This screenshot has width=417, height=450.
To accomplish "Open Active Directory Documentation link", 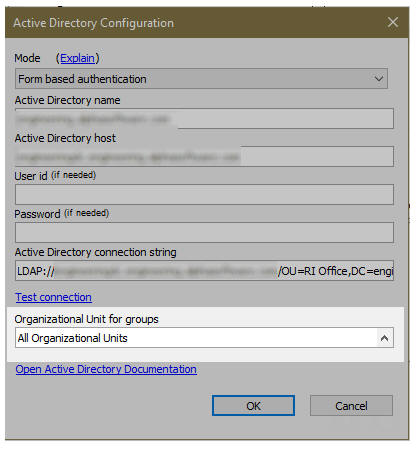I will [106, 369].
